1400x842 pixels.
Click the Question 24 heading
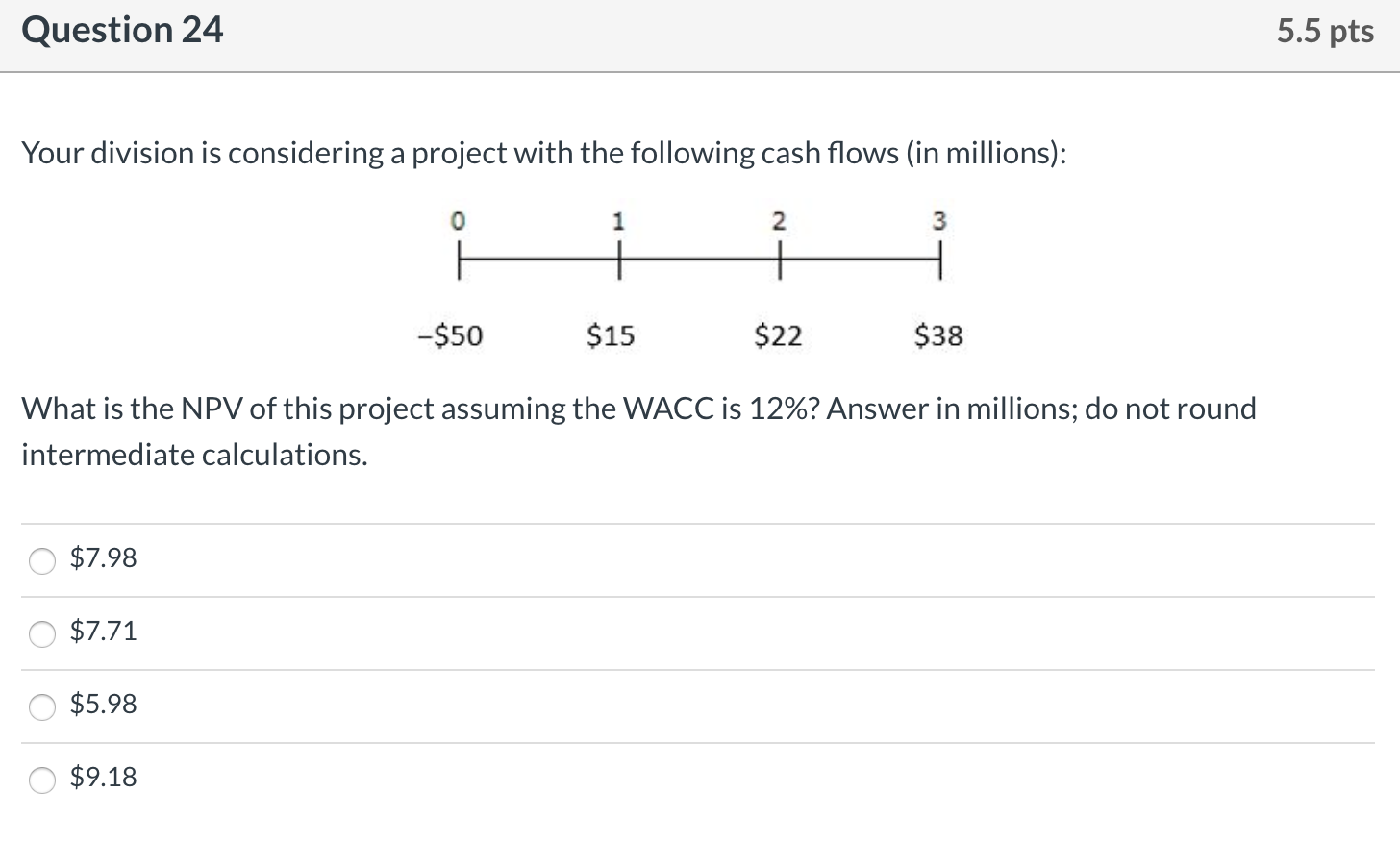(x=121, y=30)
